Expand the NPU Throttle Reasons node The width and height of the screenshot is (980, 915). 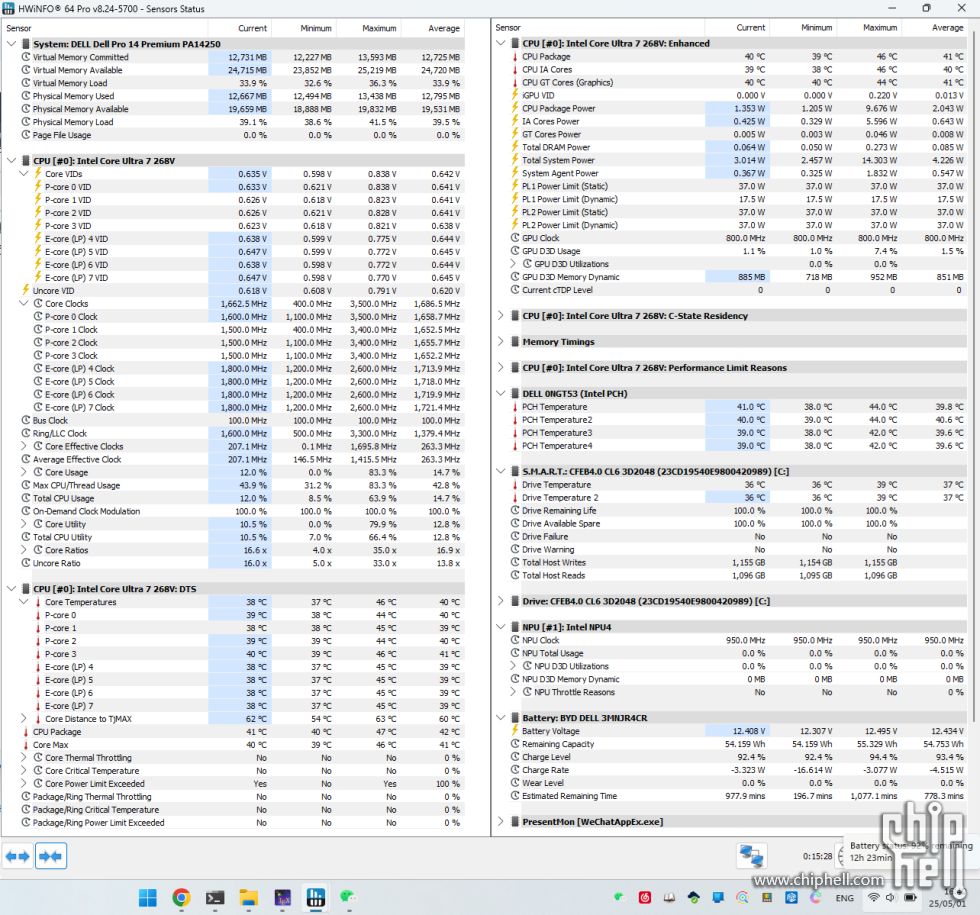coord(513,692)
